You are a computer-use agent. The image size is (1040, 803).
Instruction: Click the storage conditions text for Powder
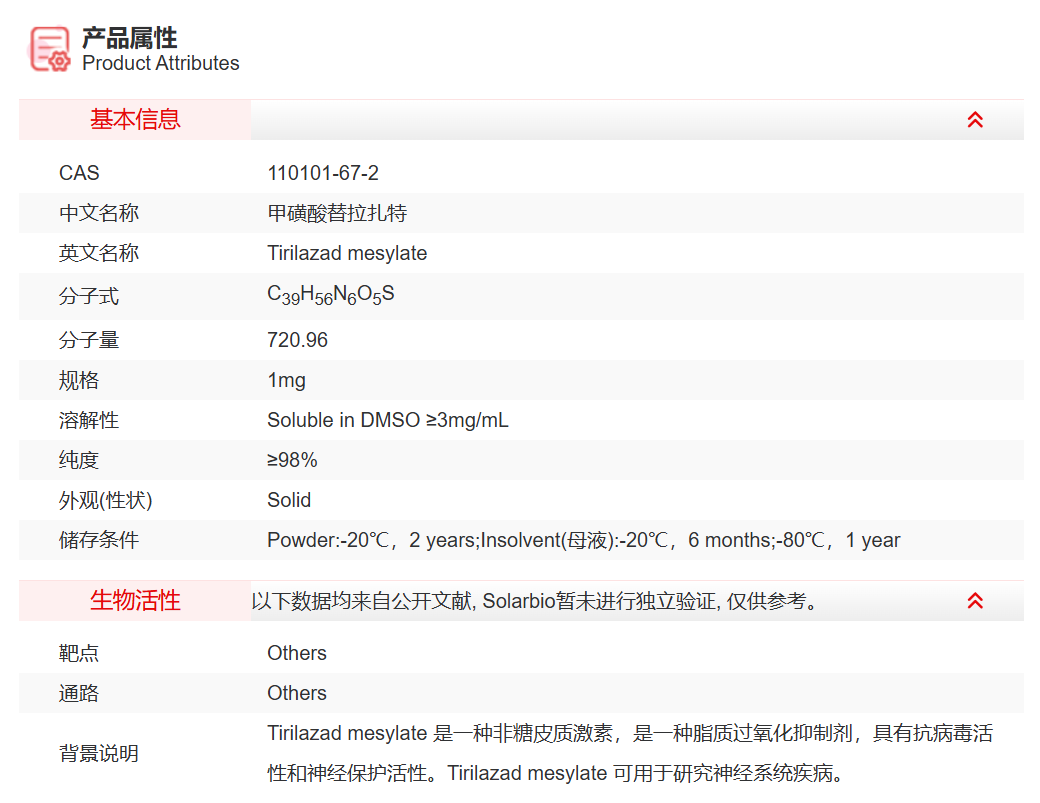[583, 540]
